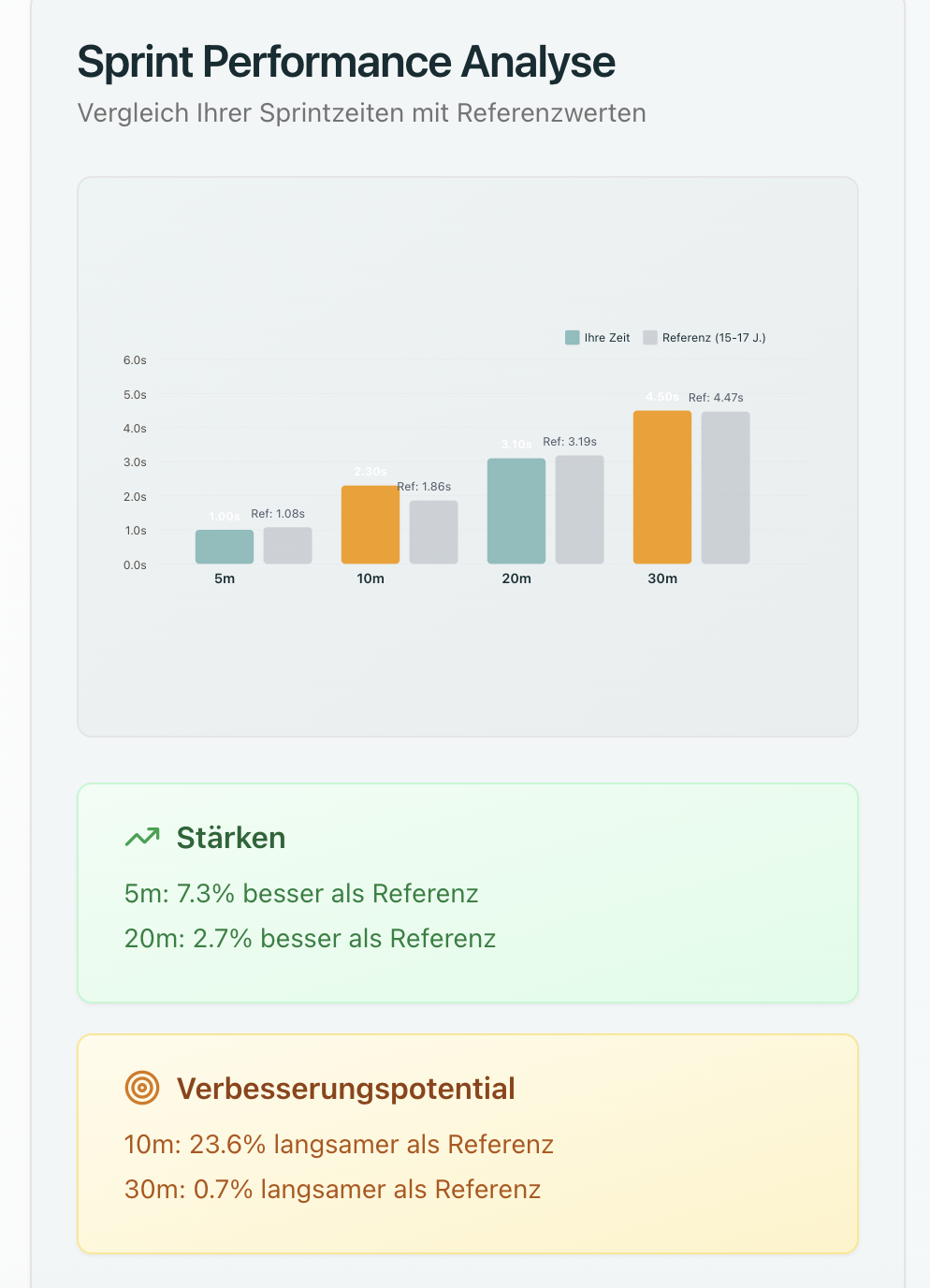Click the gray reference bar labeled 'Ref: 1.08s'
Screen dimensions: 930x1288
pyautogui.click(x=287, y=546)
